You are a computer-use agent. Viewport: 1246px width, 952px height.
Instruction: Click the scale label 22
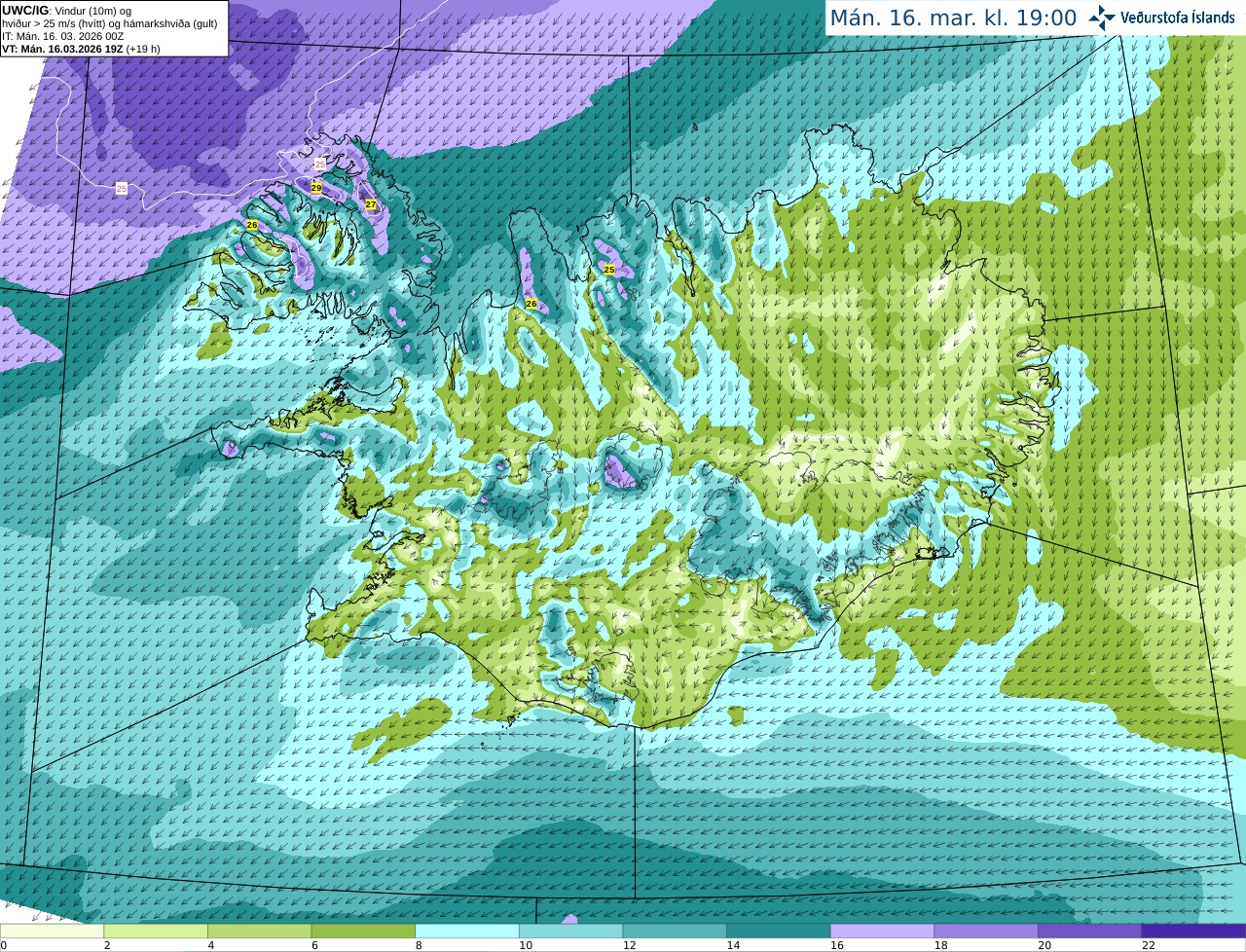1149,945
